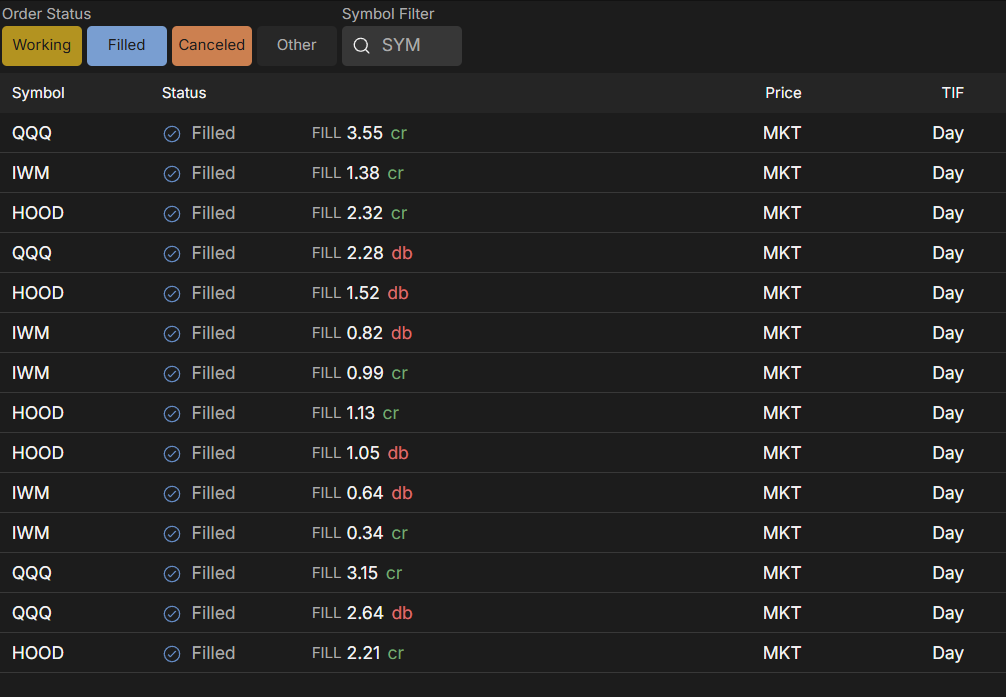Click the FILL 2.21 cr value
This screenshot has width=1006, height=697.
(358, 653)
